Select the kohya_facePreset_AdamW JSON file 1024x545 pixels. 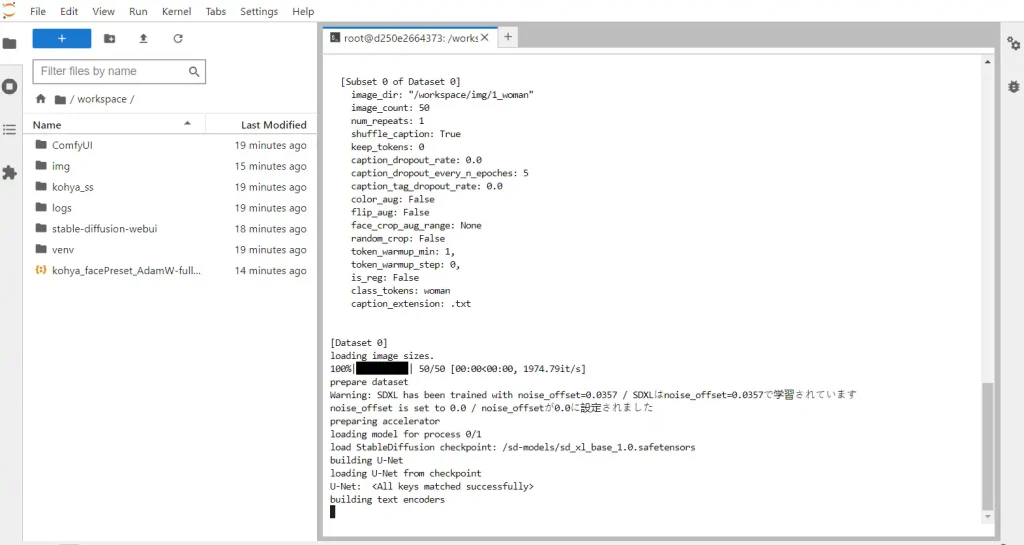[x=126, y=271]
